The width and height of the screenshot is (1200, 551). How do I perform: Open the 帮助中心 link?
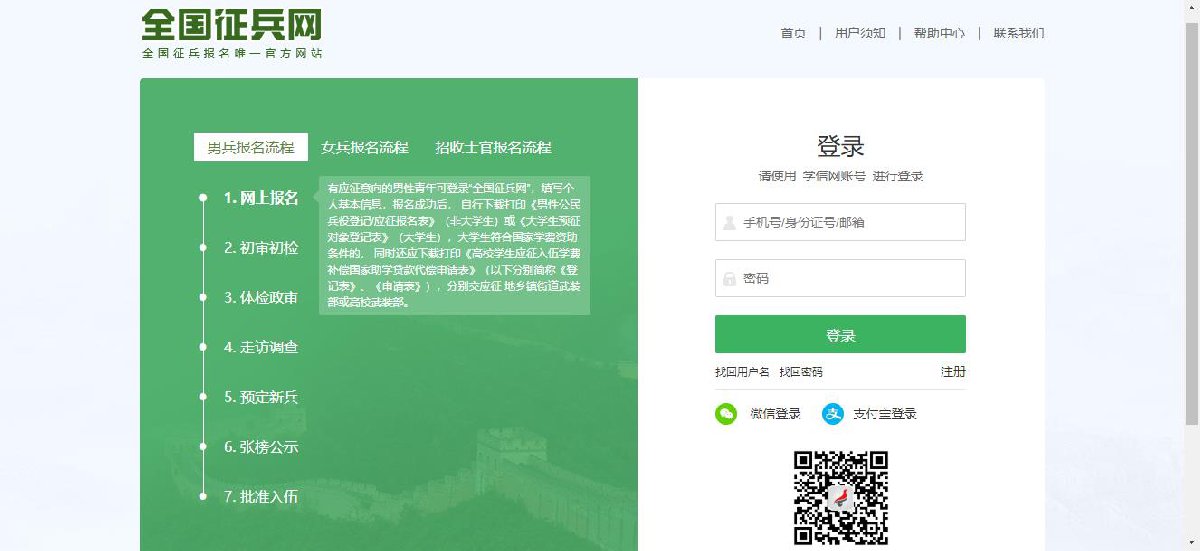pyautogui.click(x=939, y=33)
